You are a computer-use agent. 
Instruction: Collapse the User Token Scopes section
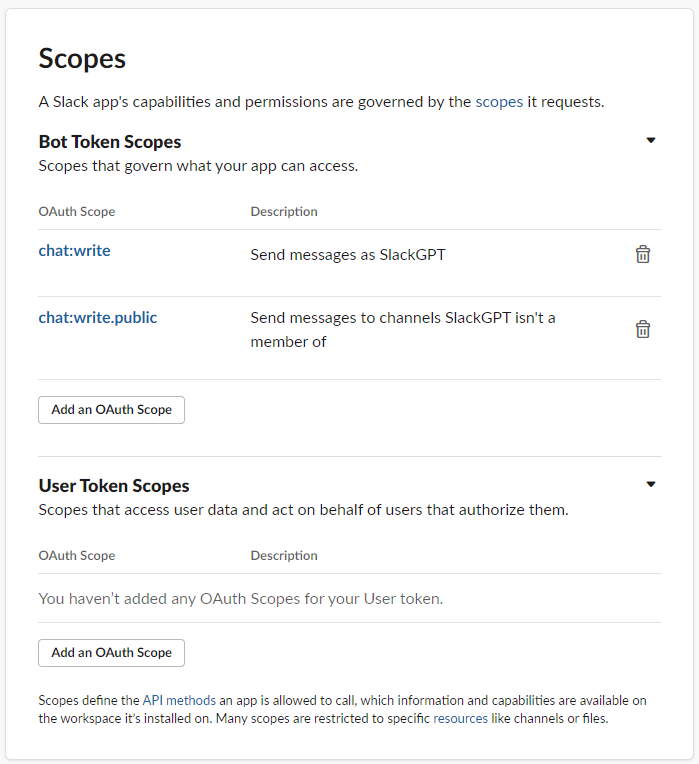[x=651, y=484]
